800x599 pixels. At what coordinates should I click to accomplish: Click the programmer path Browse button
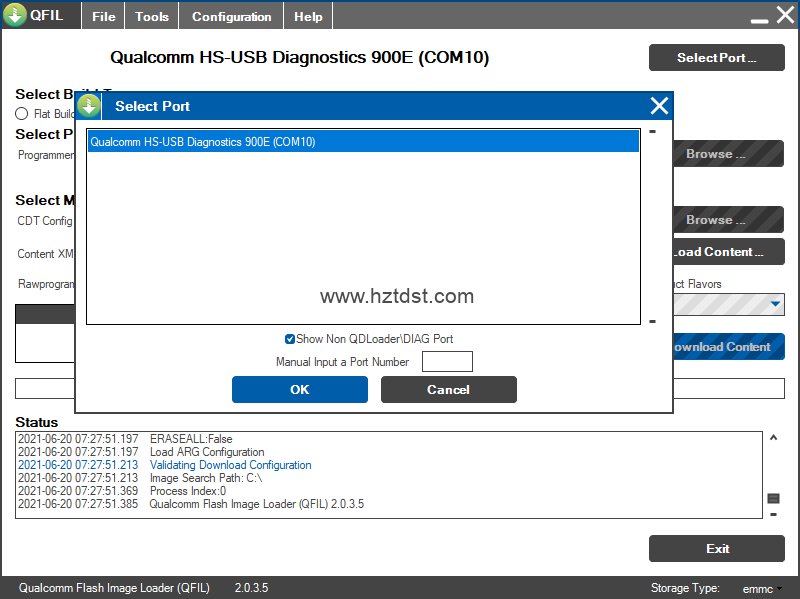pyautogui.click(x=728, y=154)
